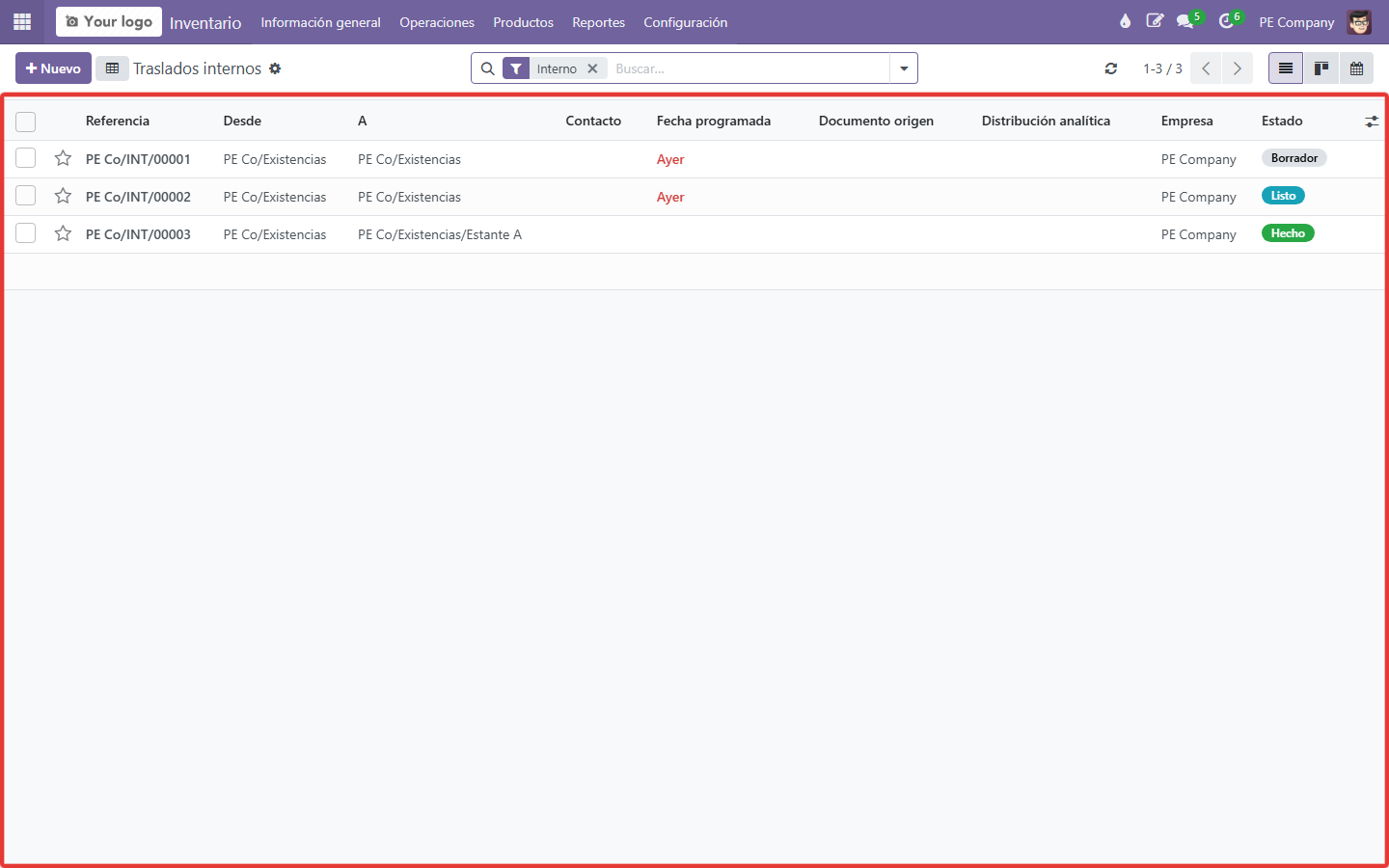The width and height of the screenshot is (1389, 868).
Task: Open transfer PE Co/INT/00003
Action: pyautogui.click(x=138, y=234)
